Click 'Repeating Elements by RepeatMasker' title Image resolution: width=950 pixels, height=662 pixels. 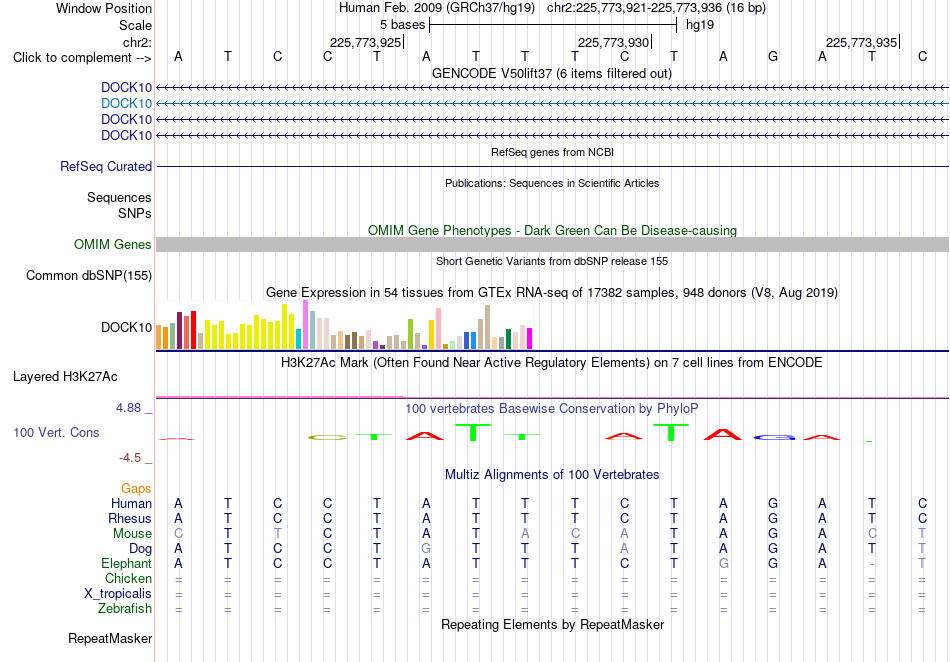[x=553, y=624]
